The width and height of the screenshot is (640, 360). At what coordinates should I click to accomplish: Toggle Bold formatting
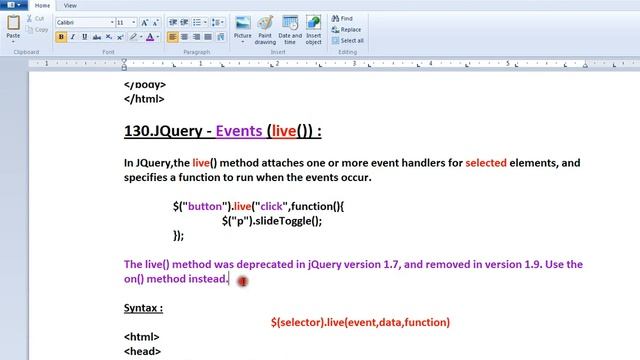61,37
